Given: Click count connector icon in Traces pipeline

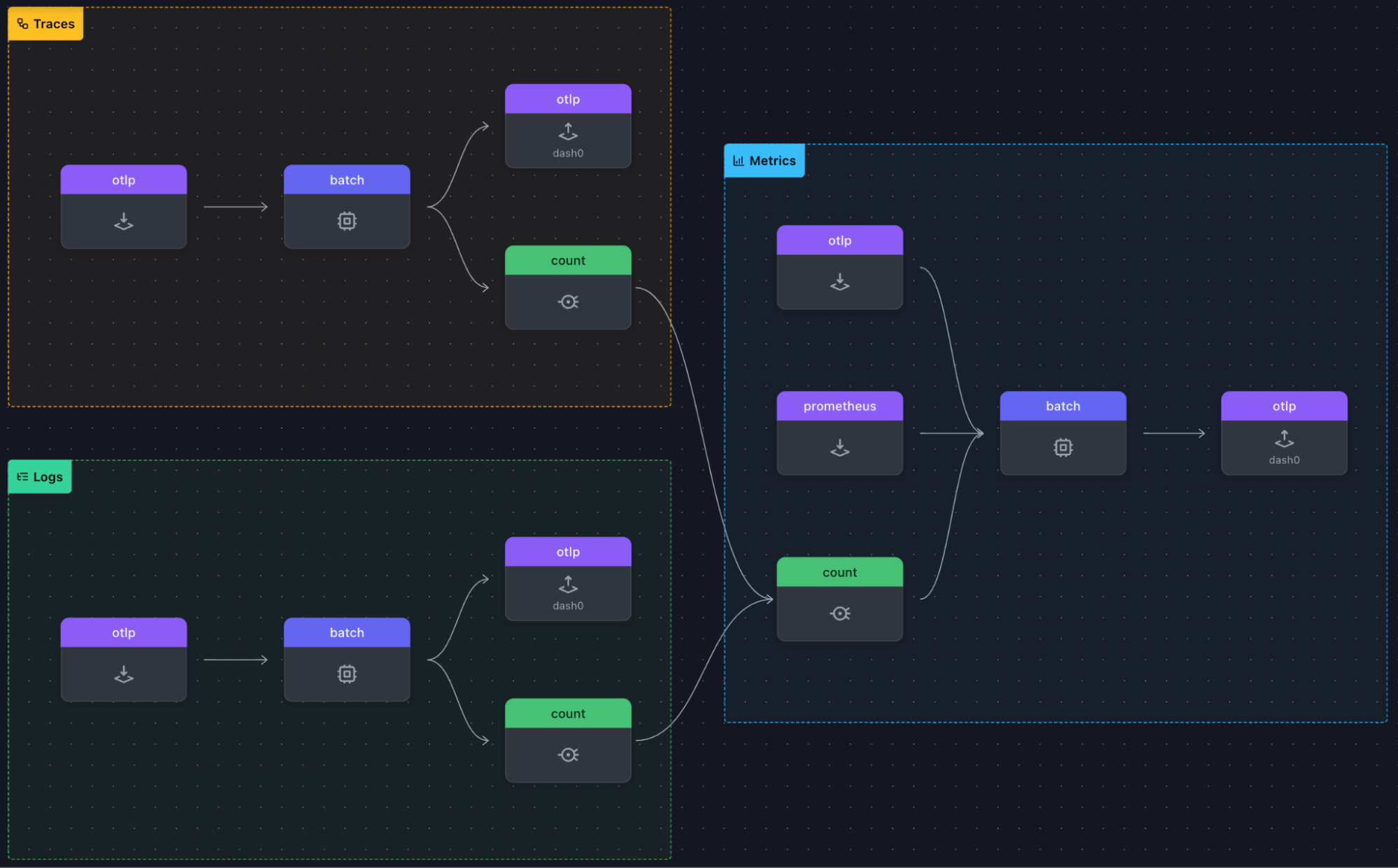Looking at the screenshot, I should pos(568,301).
